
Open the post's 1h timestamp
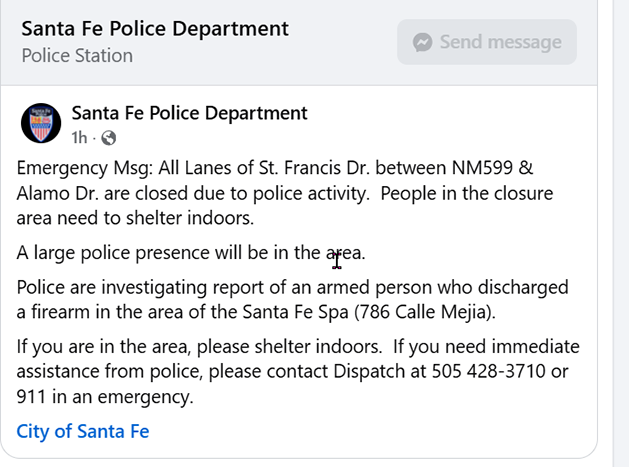[79, 137]
